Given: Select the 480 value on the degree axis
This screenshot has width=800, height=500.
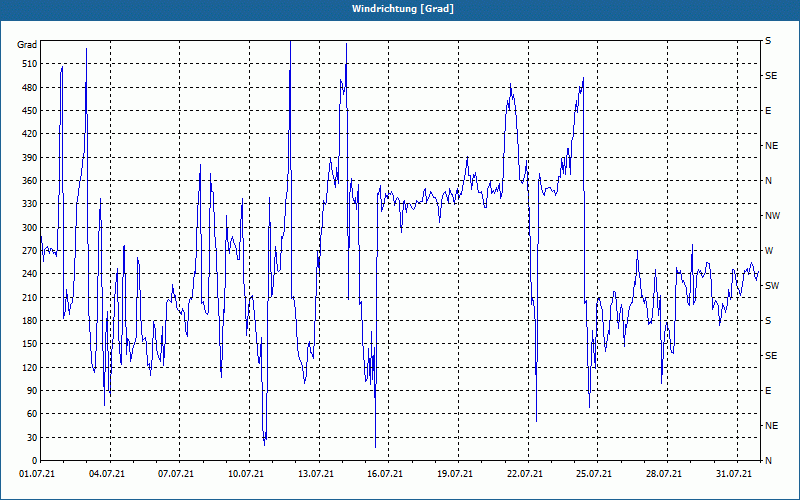Looking at the screenshot, I should tap(30, 88).
